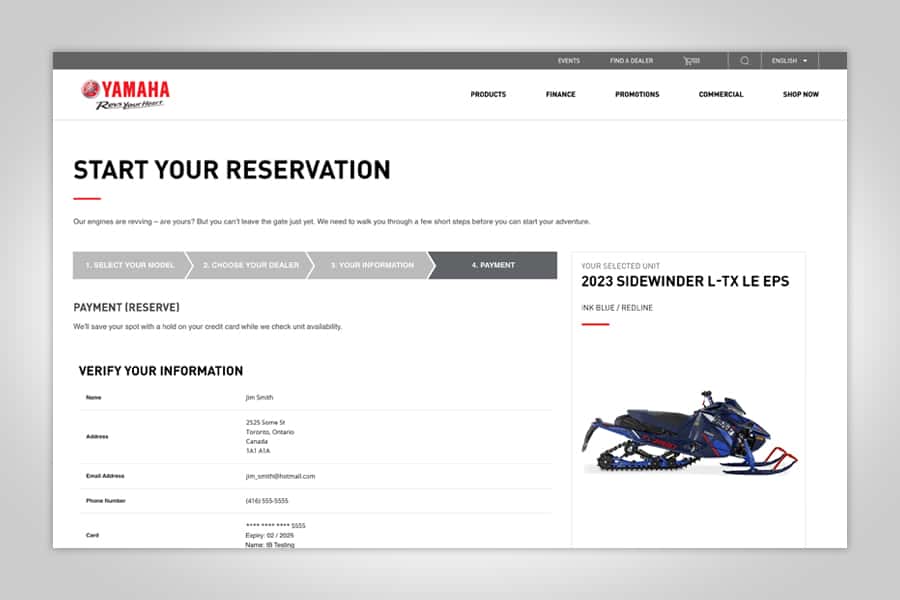
Task: Open the search magnifier icon
Action: click(x=744, y=60)
